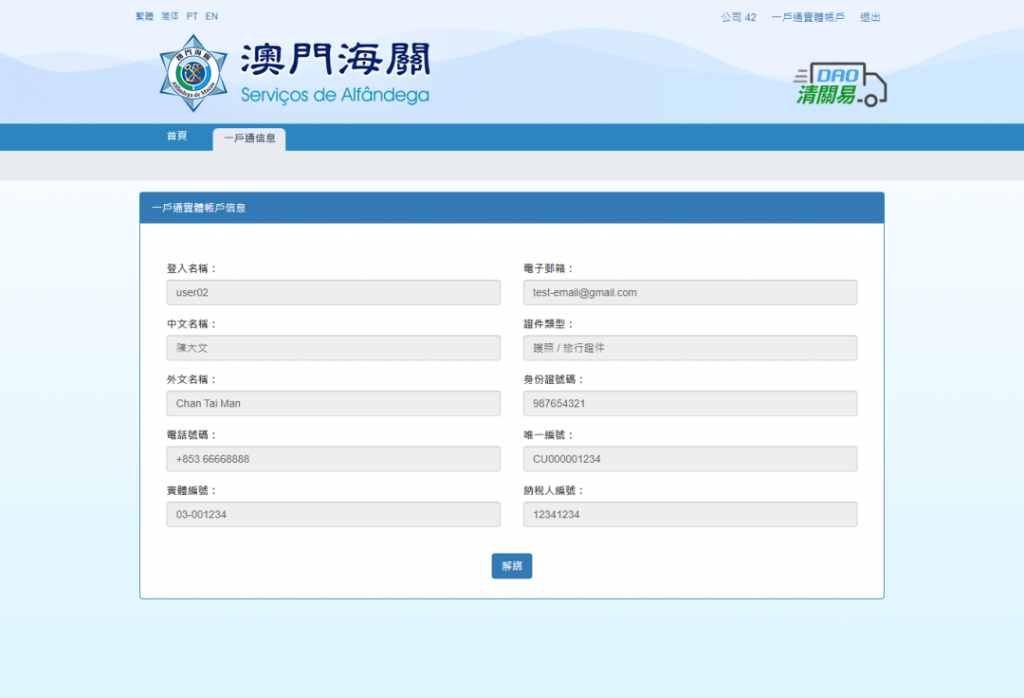Click the 外文名稱 field showing Chan Tai Man
The image size is (1024, 698).
[333, 403]
